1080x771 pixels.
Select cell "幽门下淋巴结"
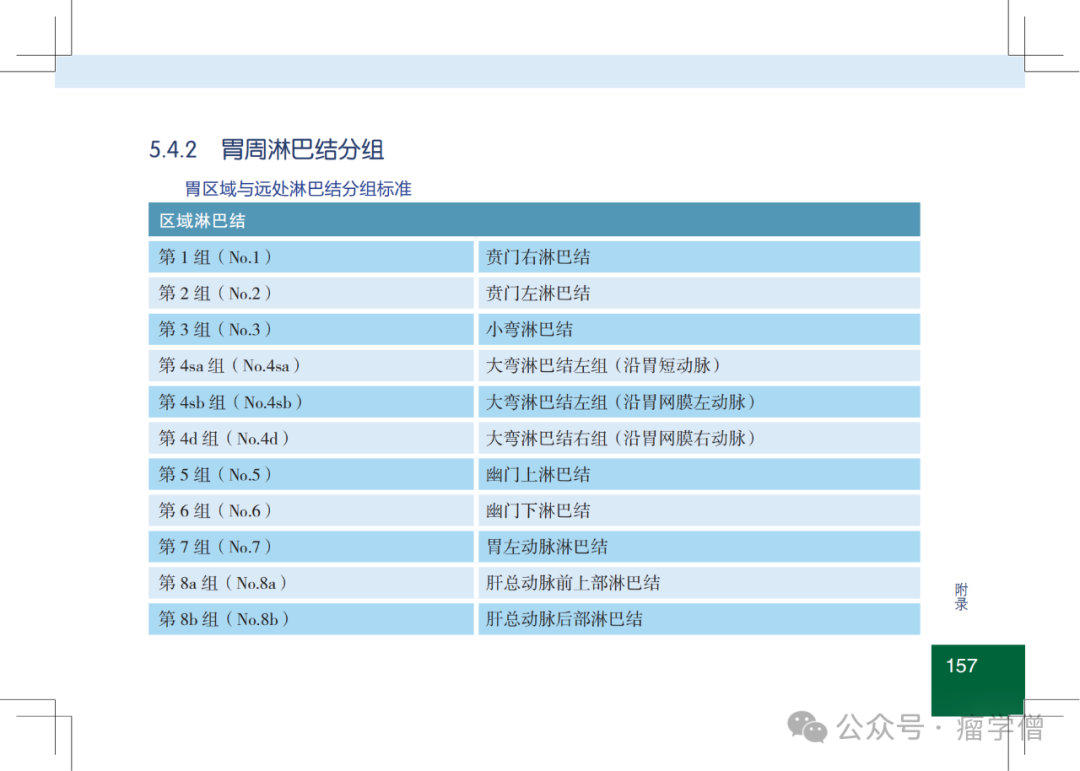tap(699, 511)
